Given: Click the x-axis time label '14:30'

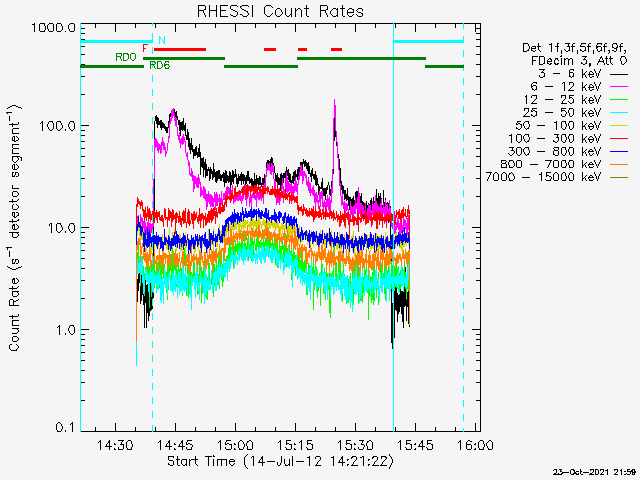Looking at the screenshot, I should tap(115, 445).
